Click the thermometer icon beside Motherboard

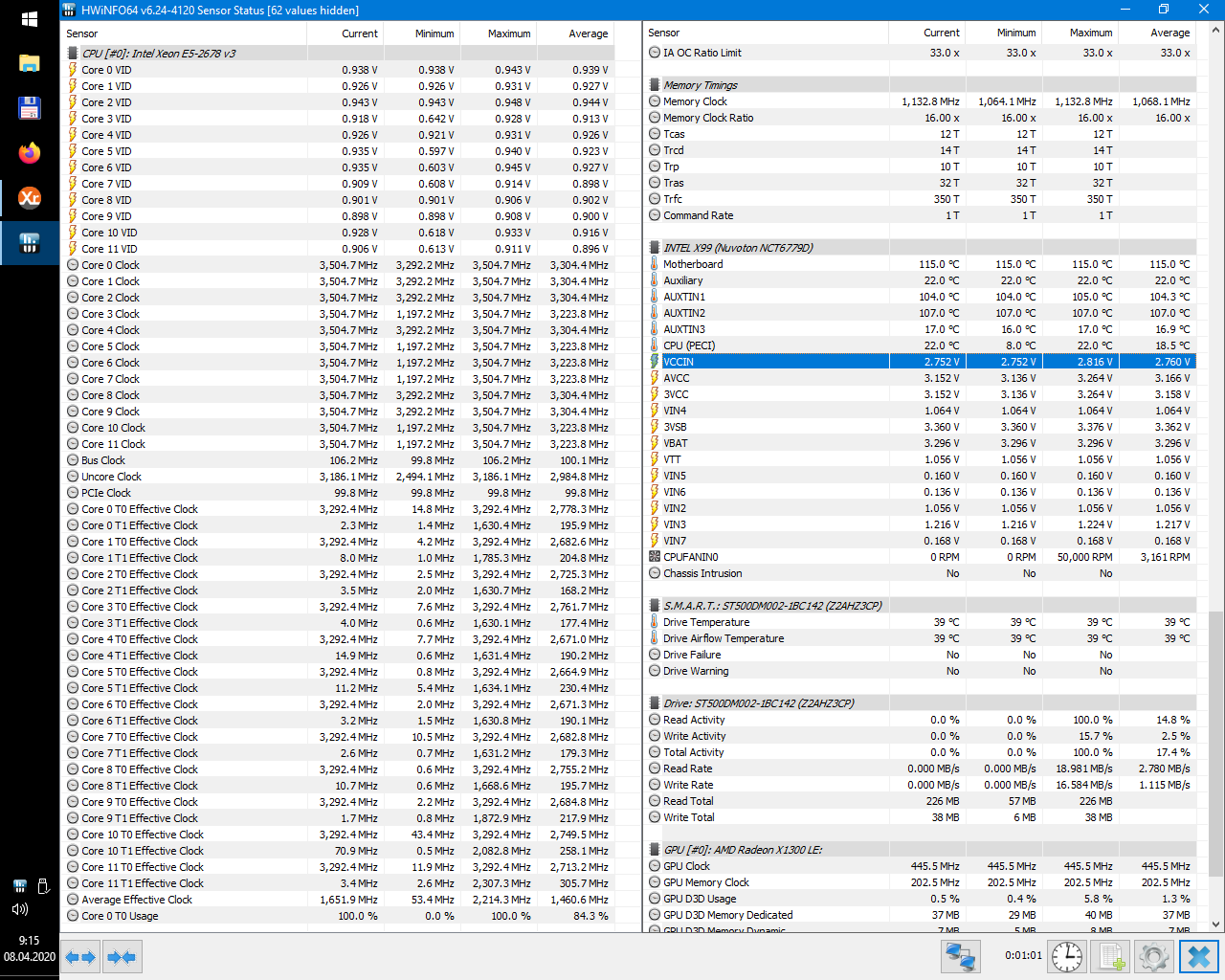click(x=655, y=264)
